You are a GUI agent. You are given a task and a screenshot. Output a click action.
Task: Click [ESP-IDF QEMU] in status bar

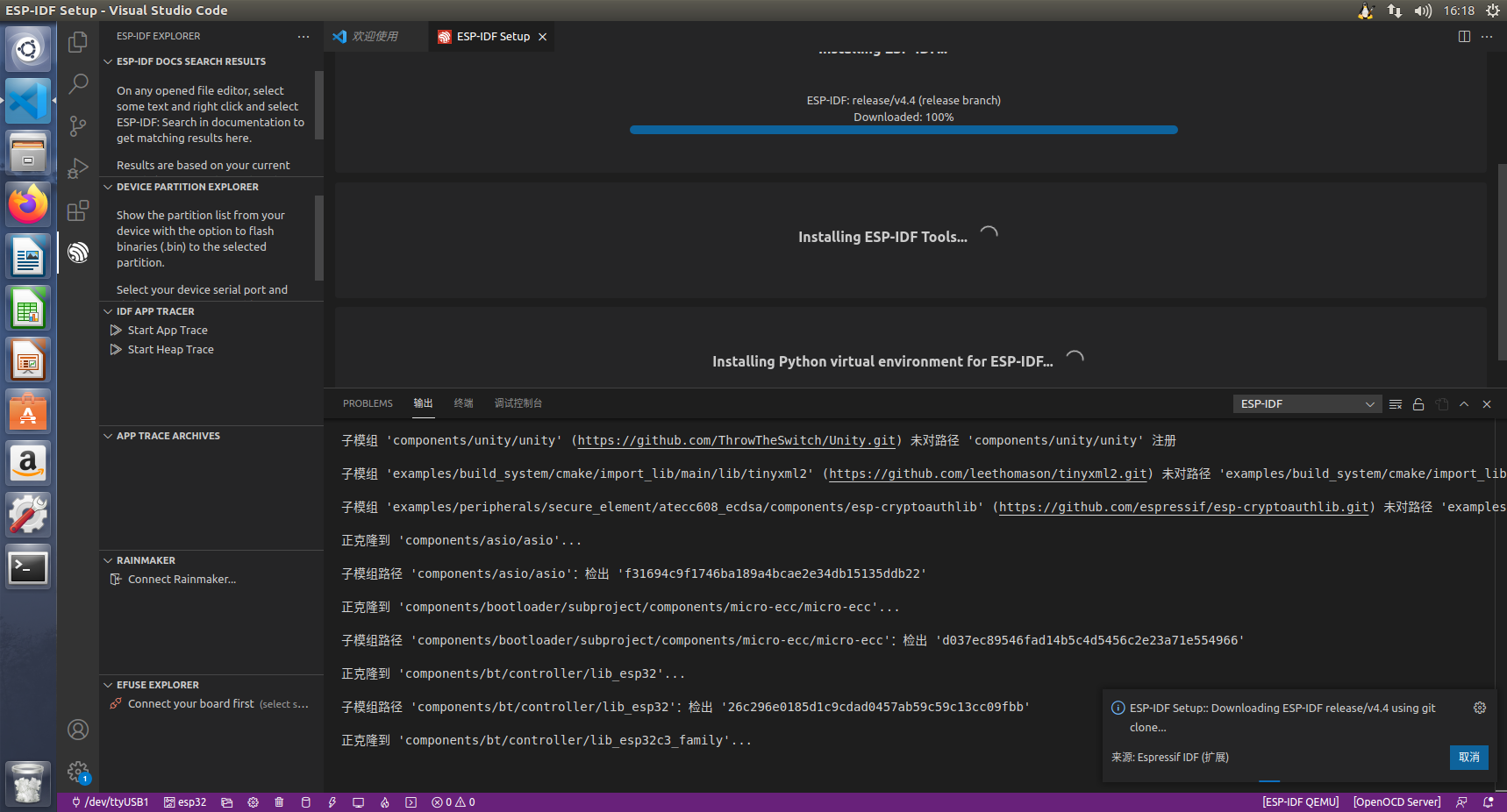(1300, 801)
